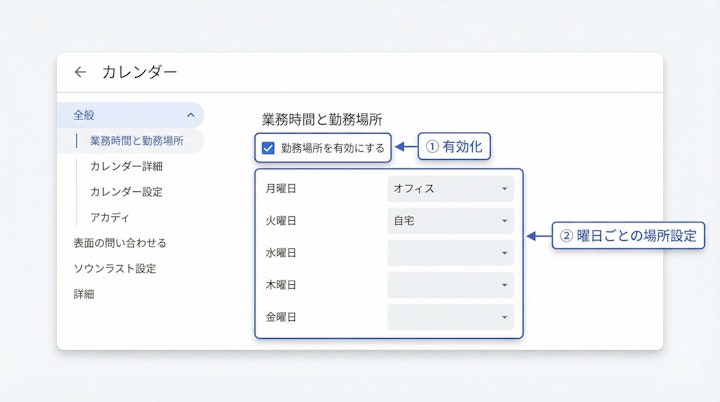720x402 pixels.
Task: Open the 木曜日 location dropdown
Action: [x=450, y=285]
